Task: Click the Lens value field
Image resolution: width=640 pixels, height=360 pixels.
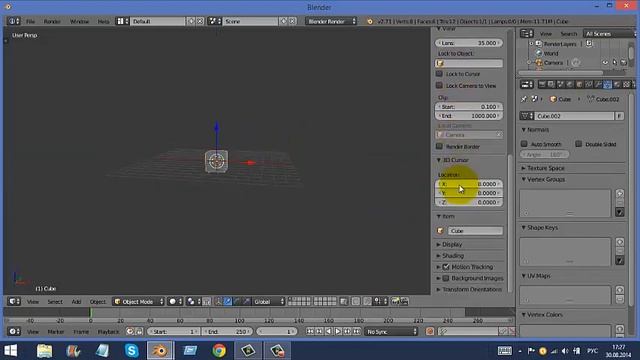Action: [469, 43]
